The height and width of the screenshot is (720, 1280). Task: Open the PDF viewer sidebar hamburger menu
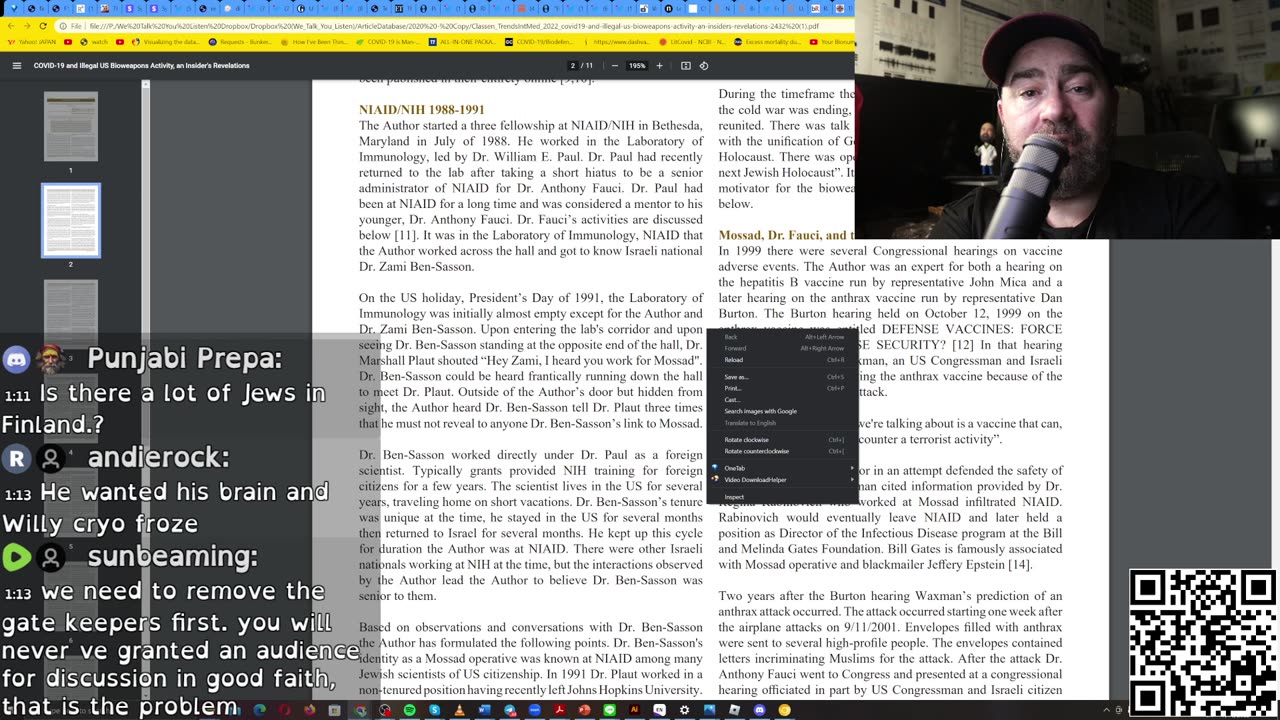17,66
